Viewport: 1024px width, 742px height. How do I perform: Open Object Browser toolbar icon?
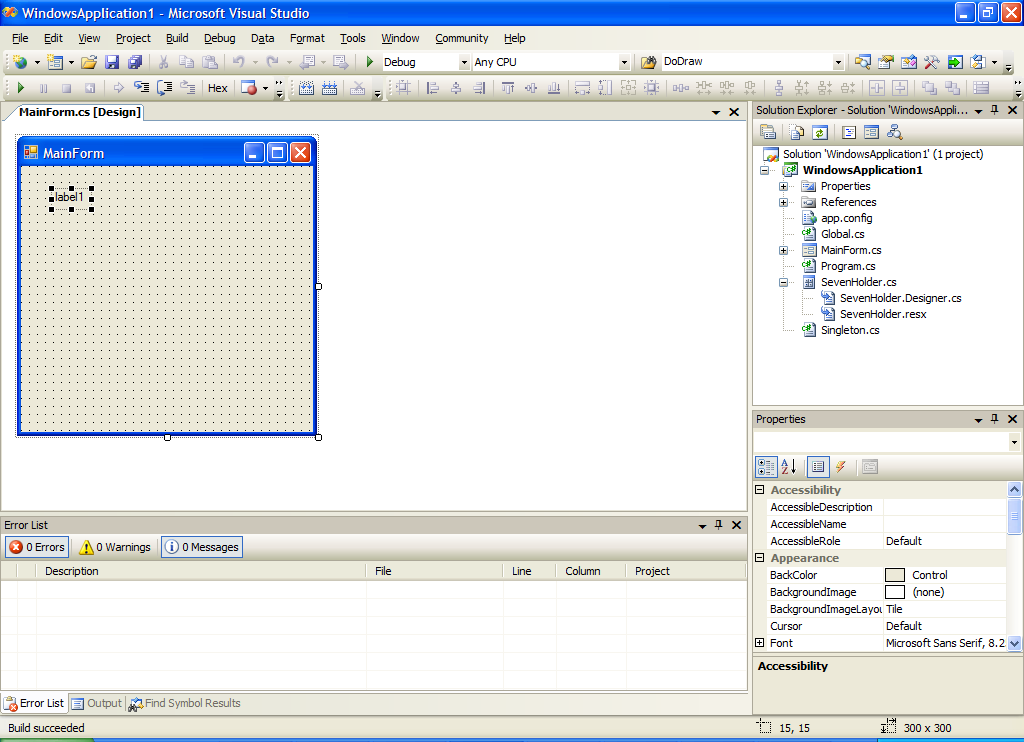[x=908, y=62]
